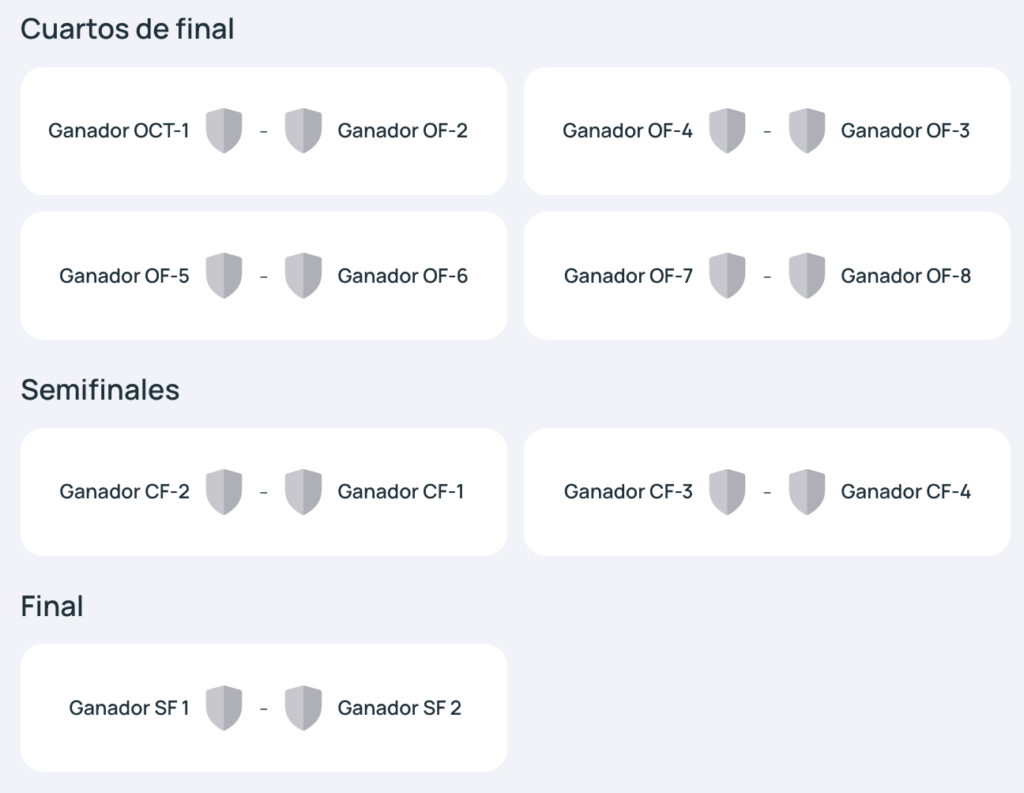This screenshot has height=793, width=1024.
Task: Click the shield icon beside Ganador SF 1
Action: coord(224,708)
